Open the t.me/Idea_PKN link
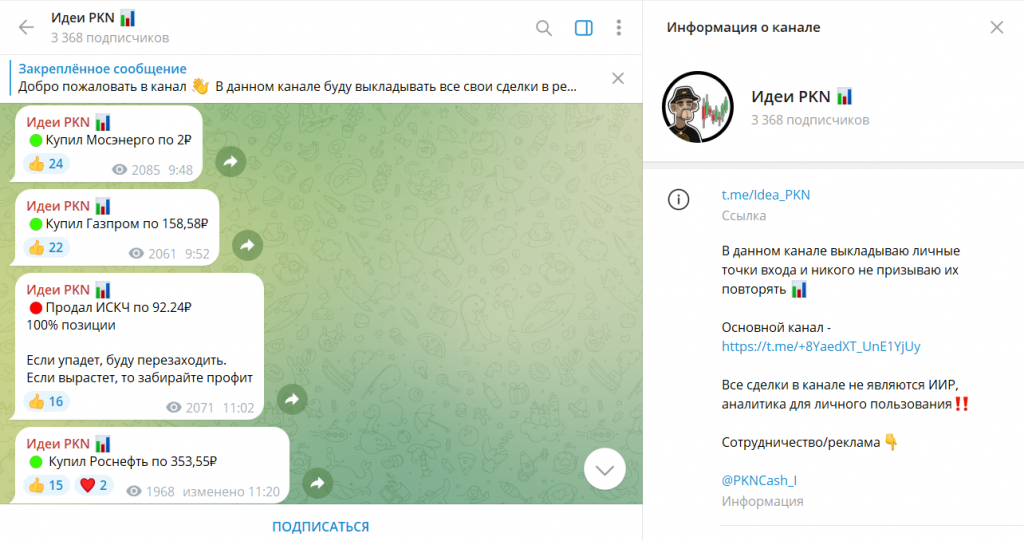1024x541 pixels. (765, 195)
